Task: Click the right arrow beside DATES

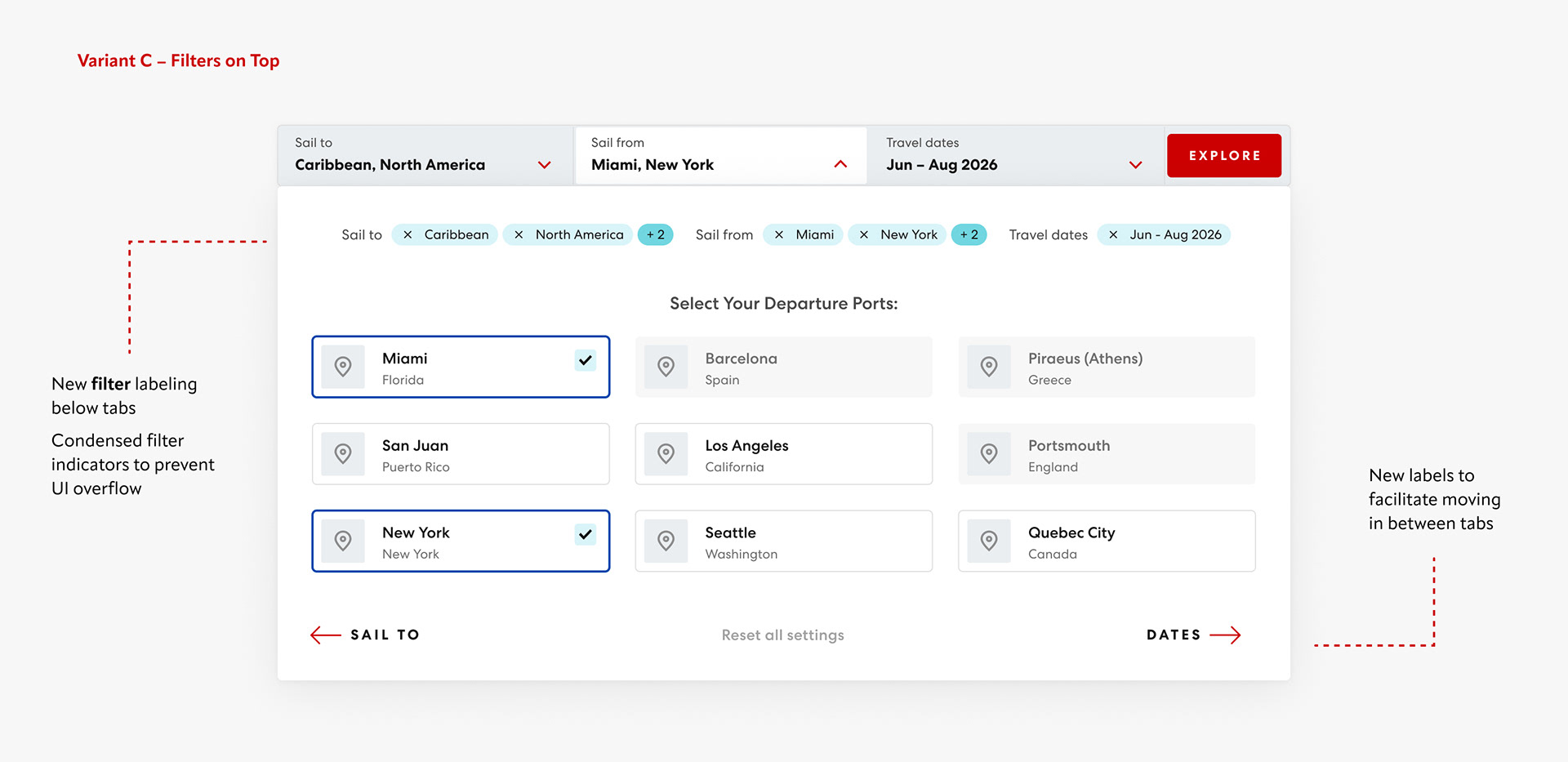Action: tap(1225, 635)
